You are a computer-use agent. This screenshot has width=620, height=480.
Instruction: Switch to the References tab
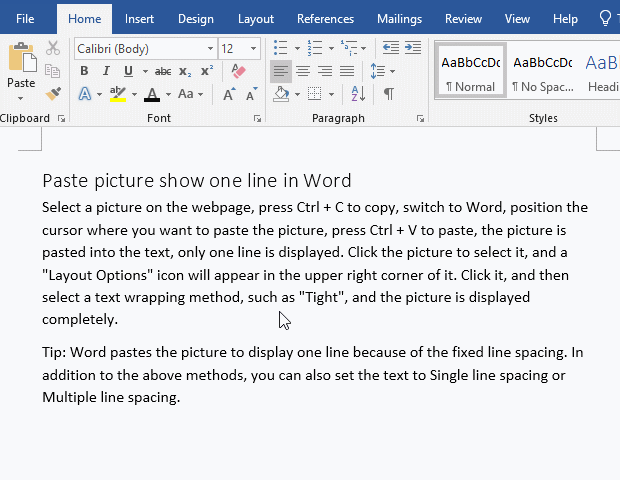[x=325, y=19]
